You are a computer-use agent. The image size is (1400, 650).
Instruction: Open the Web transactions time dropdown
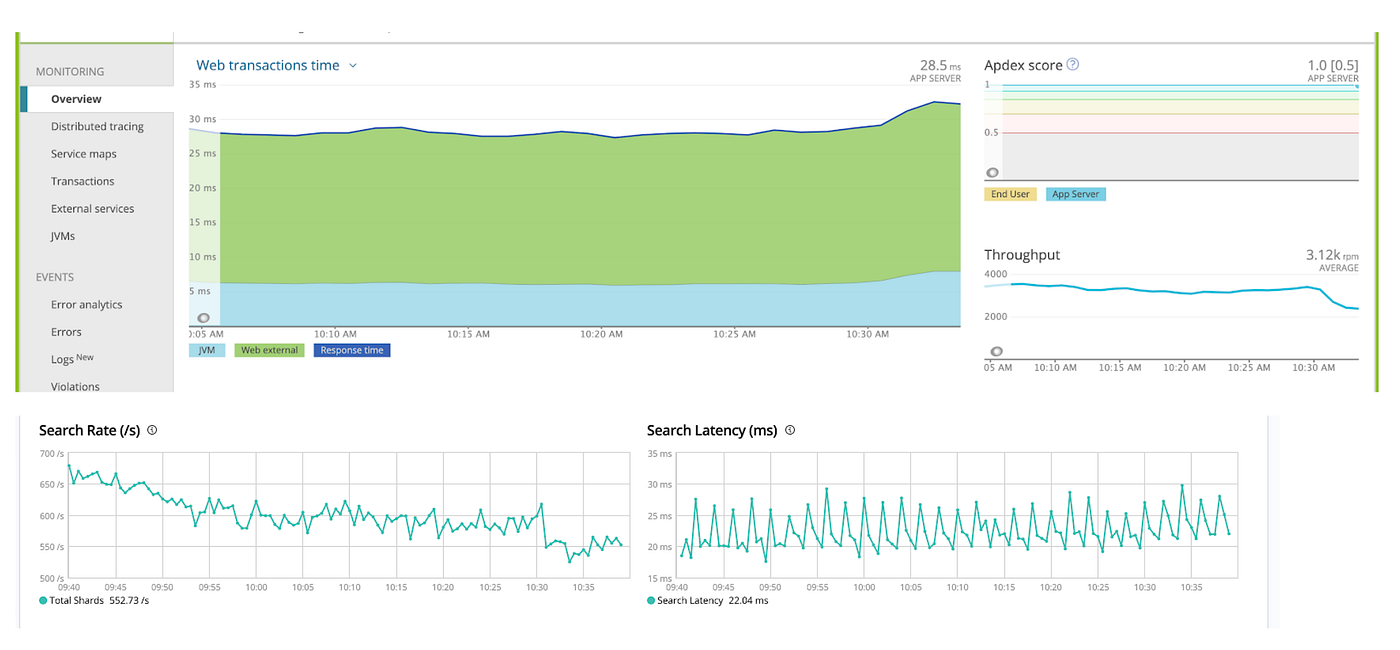point(276,65)
